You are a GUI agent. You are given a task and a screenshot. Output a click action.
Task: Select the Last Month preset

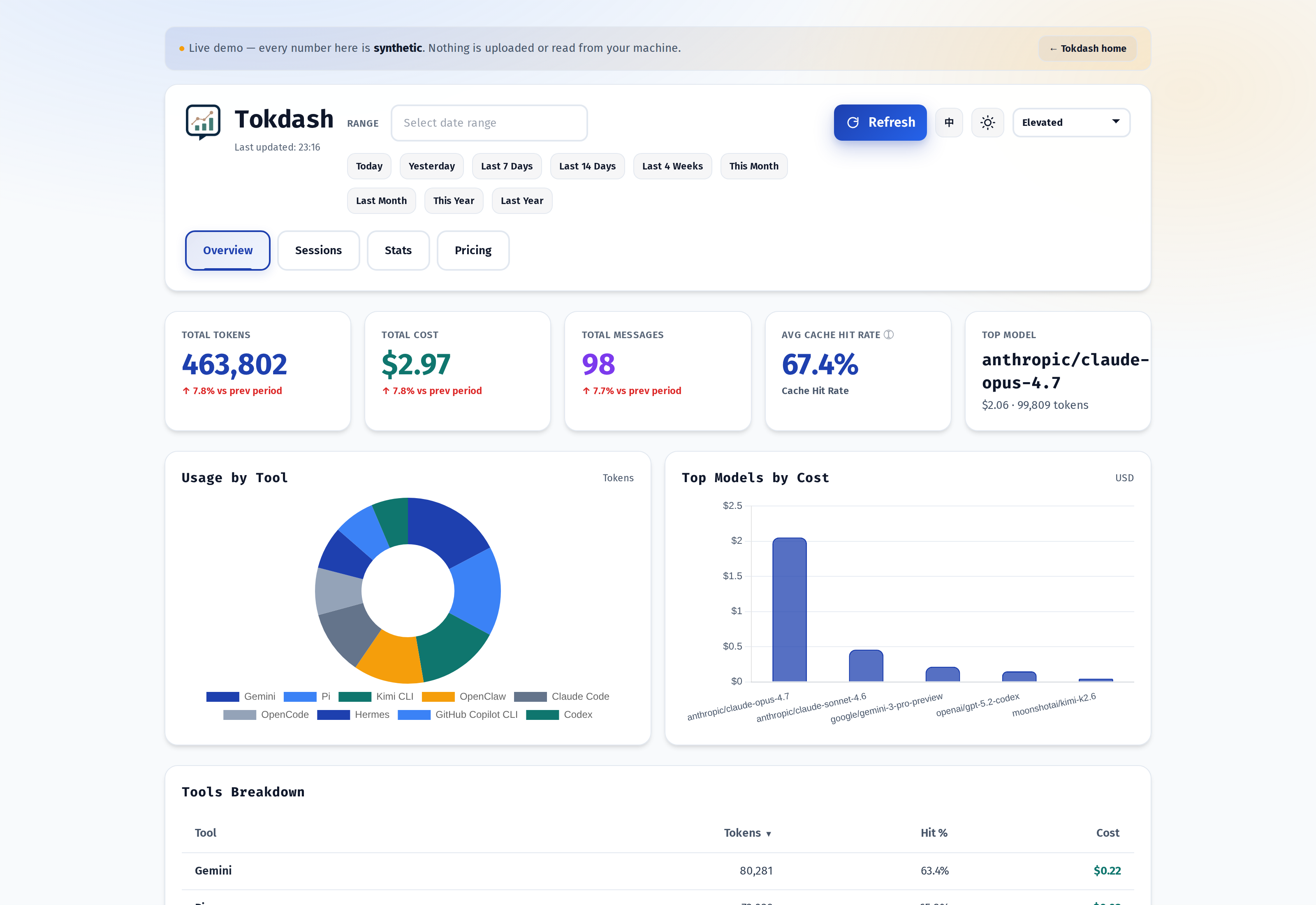click(381, 201)
